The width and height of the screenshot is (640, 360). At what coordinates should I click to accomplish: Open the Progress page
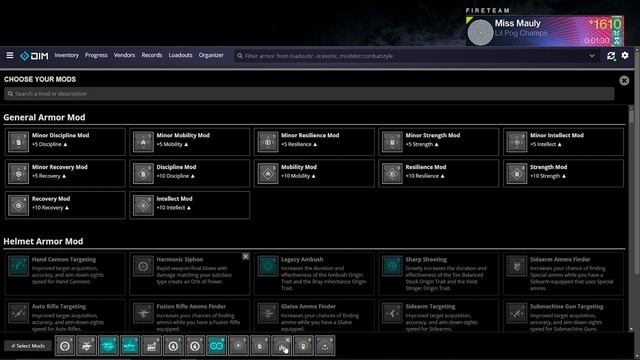click(x=96, y=55)
